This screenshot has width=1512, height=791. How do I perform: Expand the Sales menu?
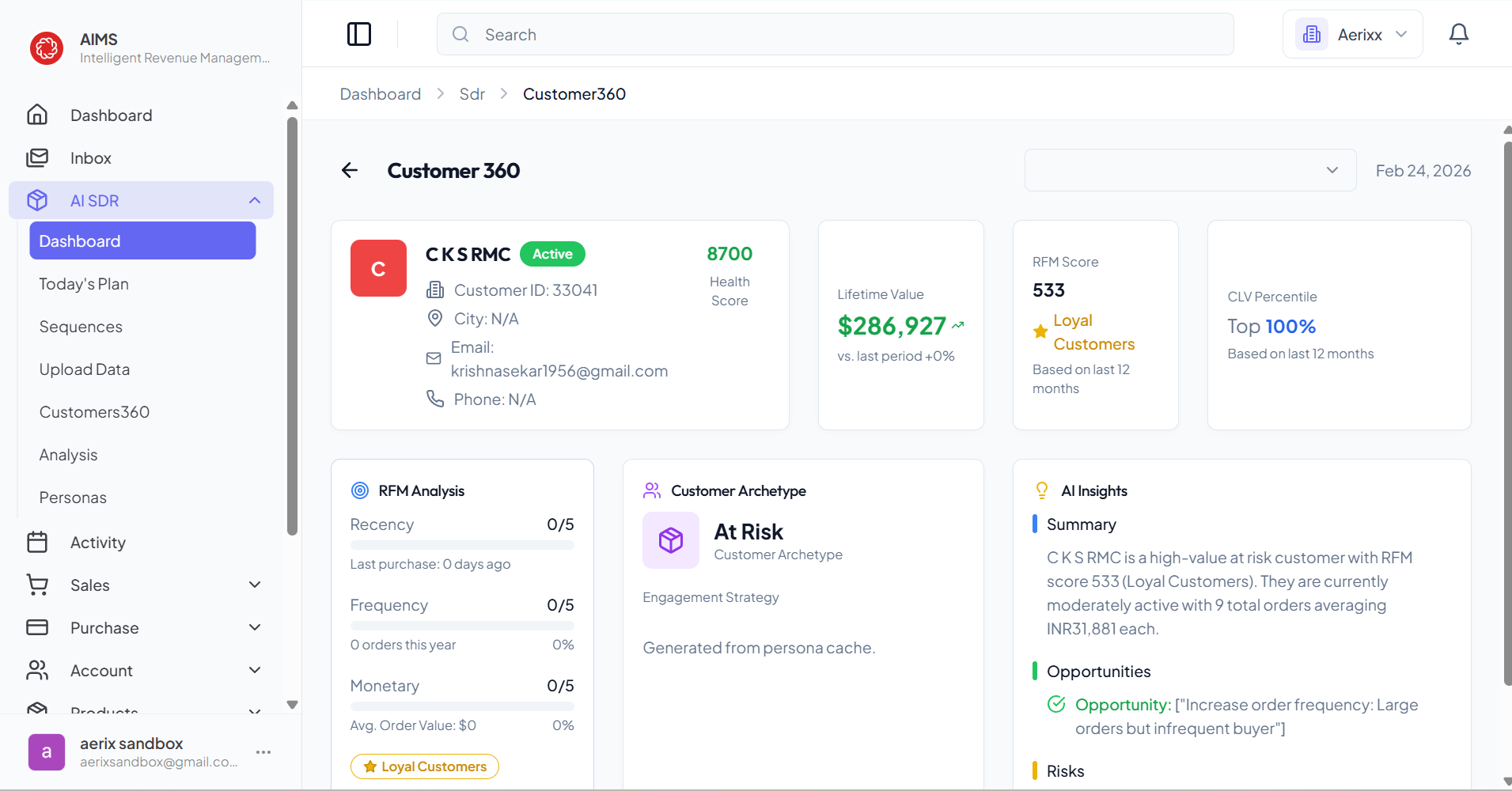pyautogui.click(x=254, y=585)
